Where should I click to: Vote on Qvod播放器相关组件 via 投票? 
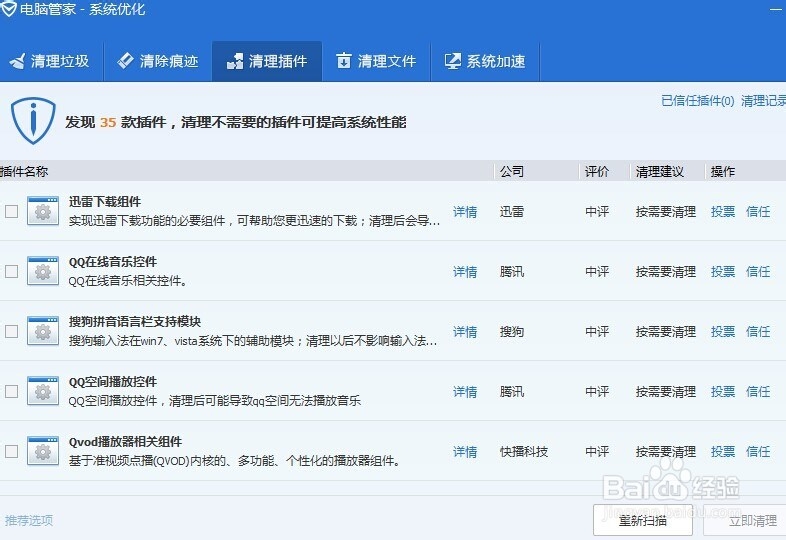pyautogui.click(x=723, y=452)
